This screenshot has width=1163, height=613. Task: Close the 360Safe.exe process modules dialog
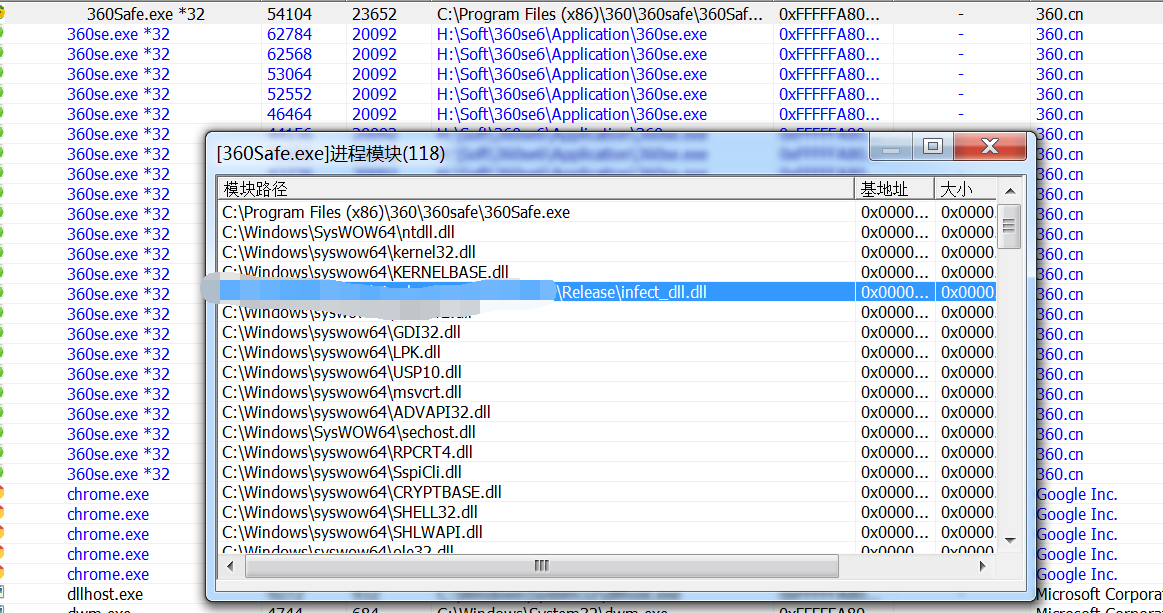989,146
